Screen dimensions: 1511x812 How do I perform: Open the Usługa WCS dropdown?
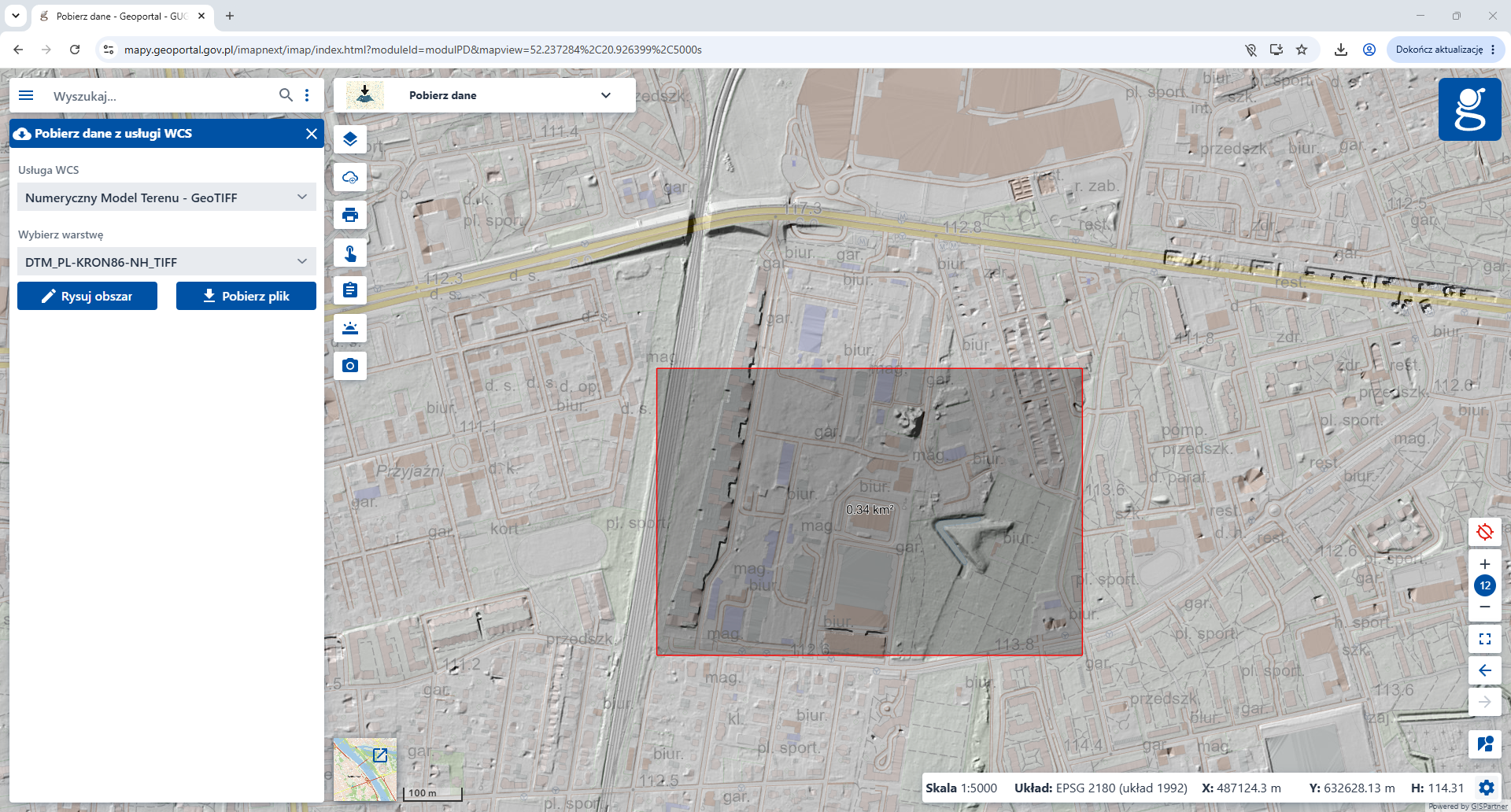click(x=167, y=197)
